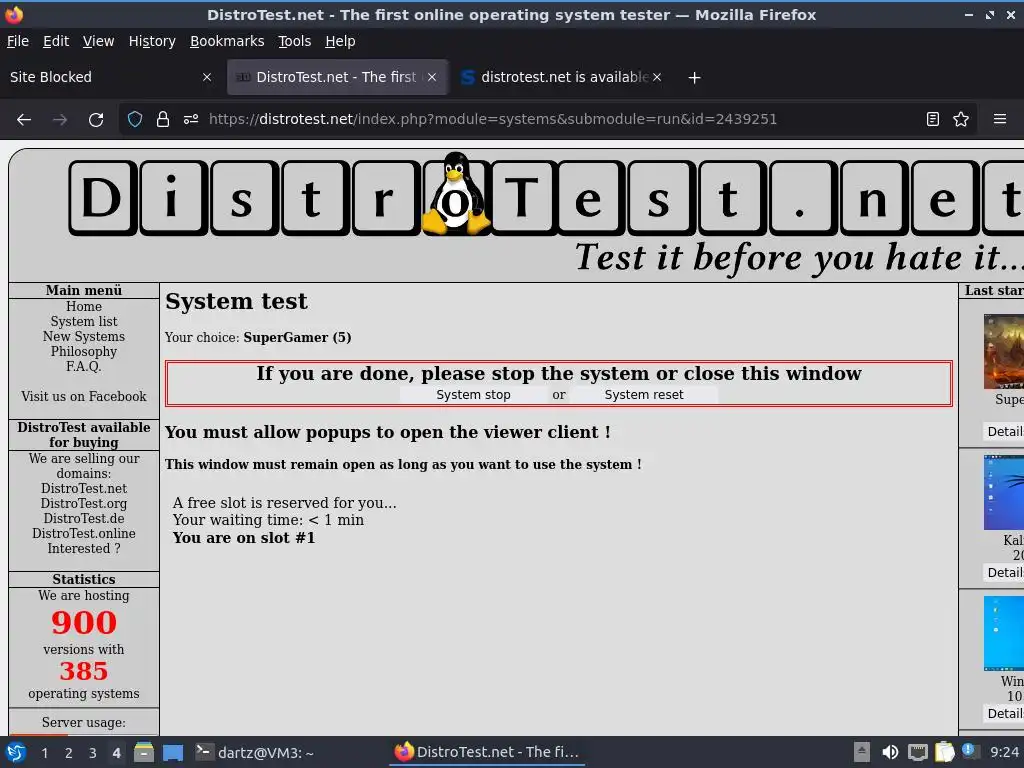This screenshot has width=1024, height=768.
Task: Open the Windows 10 thumbnail in Last started
Action: [1004, 633]
